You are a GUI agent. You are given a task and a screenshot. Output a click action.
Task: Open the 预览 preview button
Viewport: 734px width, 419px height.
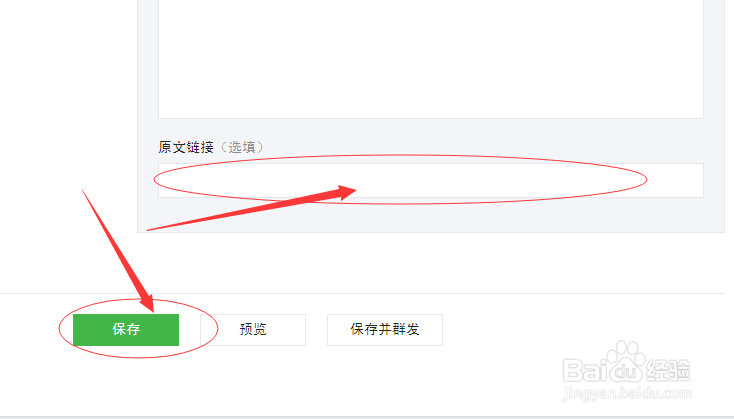click(253, 330)
